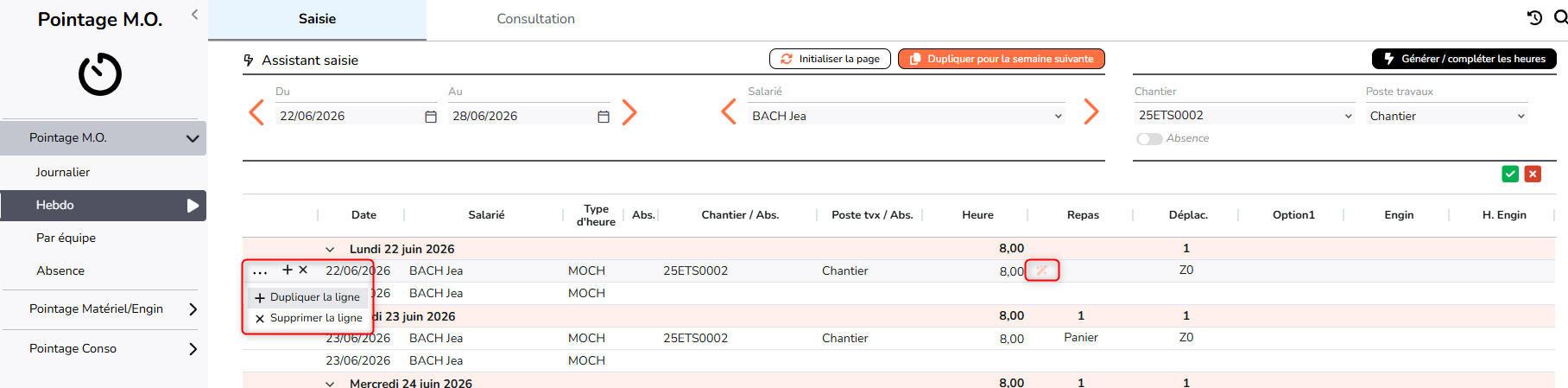
Task: Click the Repas column header
Action: [x=1083, y=215]
